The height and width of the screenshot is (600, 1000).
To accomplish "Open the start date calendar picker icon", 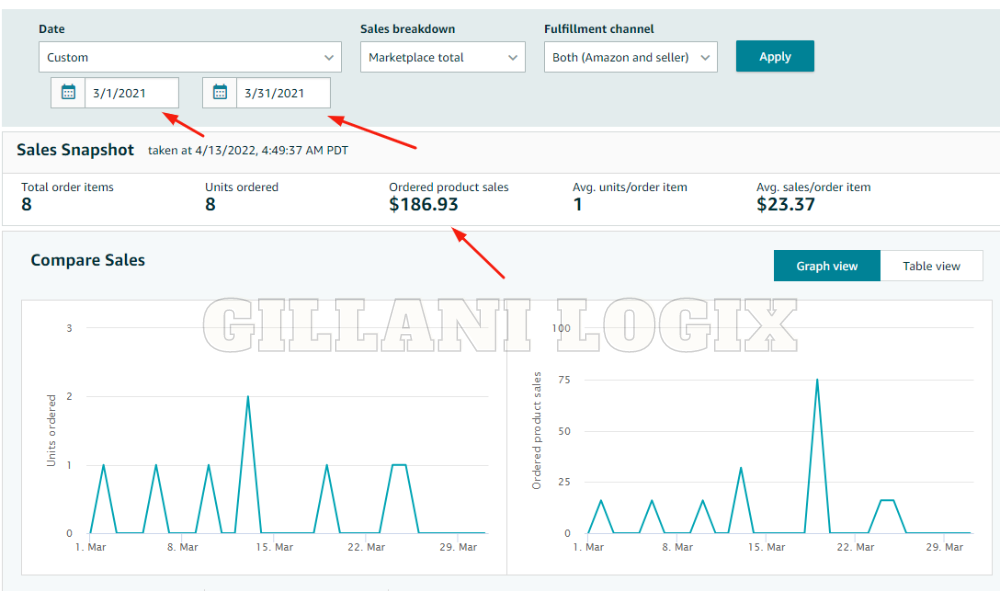I will (67, 92).
